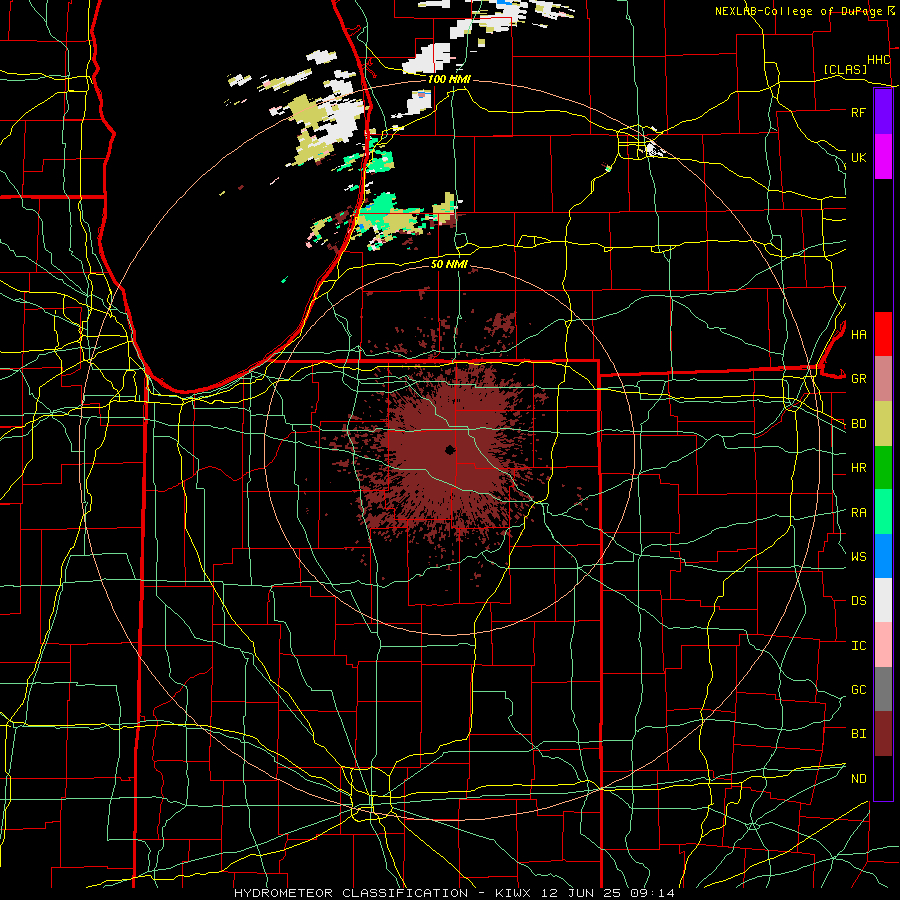The height and width of the screenshot is (900, 900).
Task: Click the WS legend label
Action: point(858,556)
